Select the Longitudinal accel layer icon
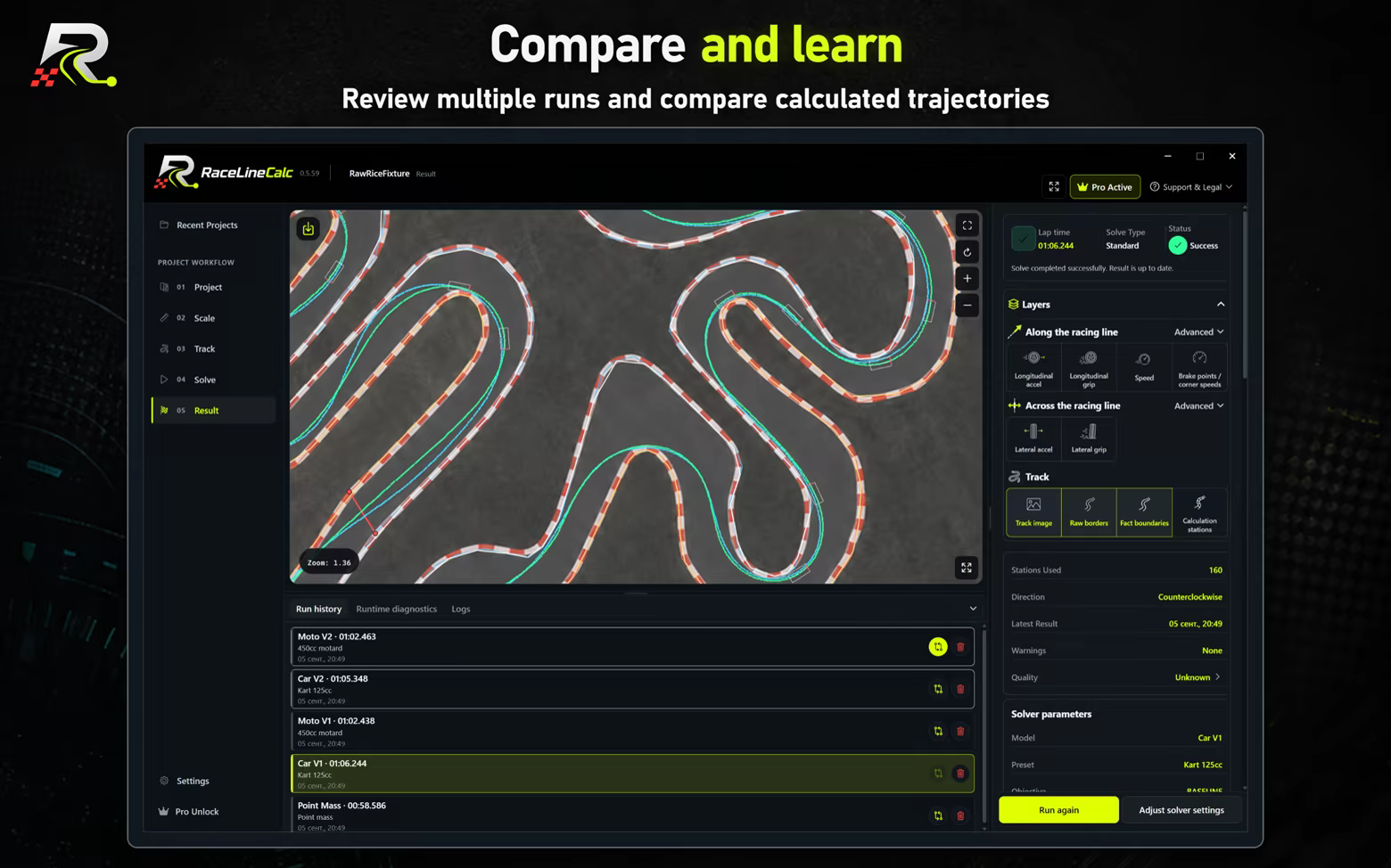The image size is (1391, 868). [x=1033, y=368]
